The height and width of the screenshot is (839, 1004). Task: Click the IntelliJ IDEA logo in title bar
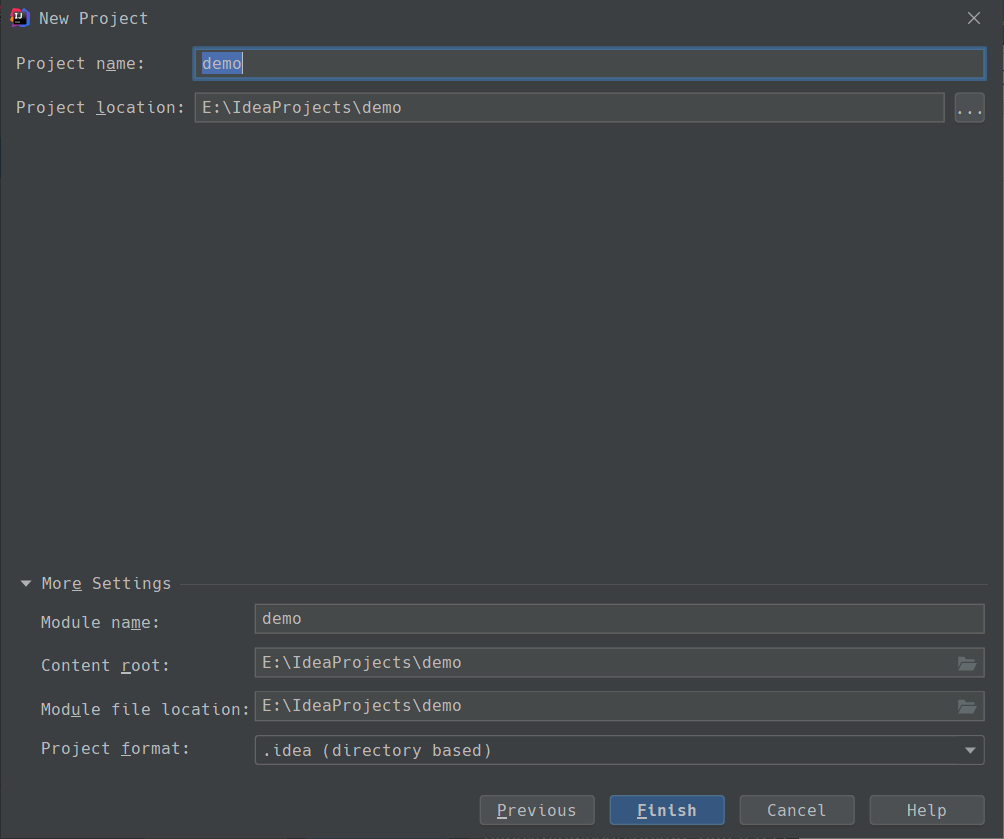(19, 18)
